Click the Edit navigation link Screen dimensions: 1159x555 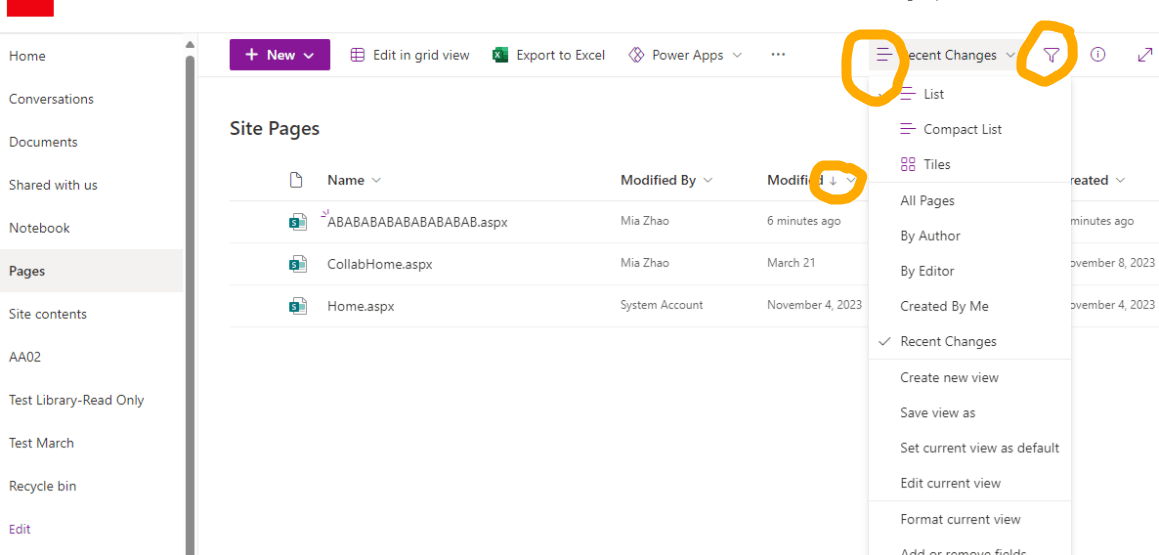coord(20,529)
